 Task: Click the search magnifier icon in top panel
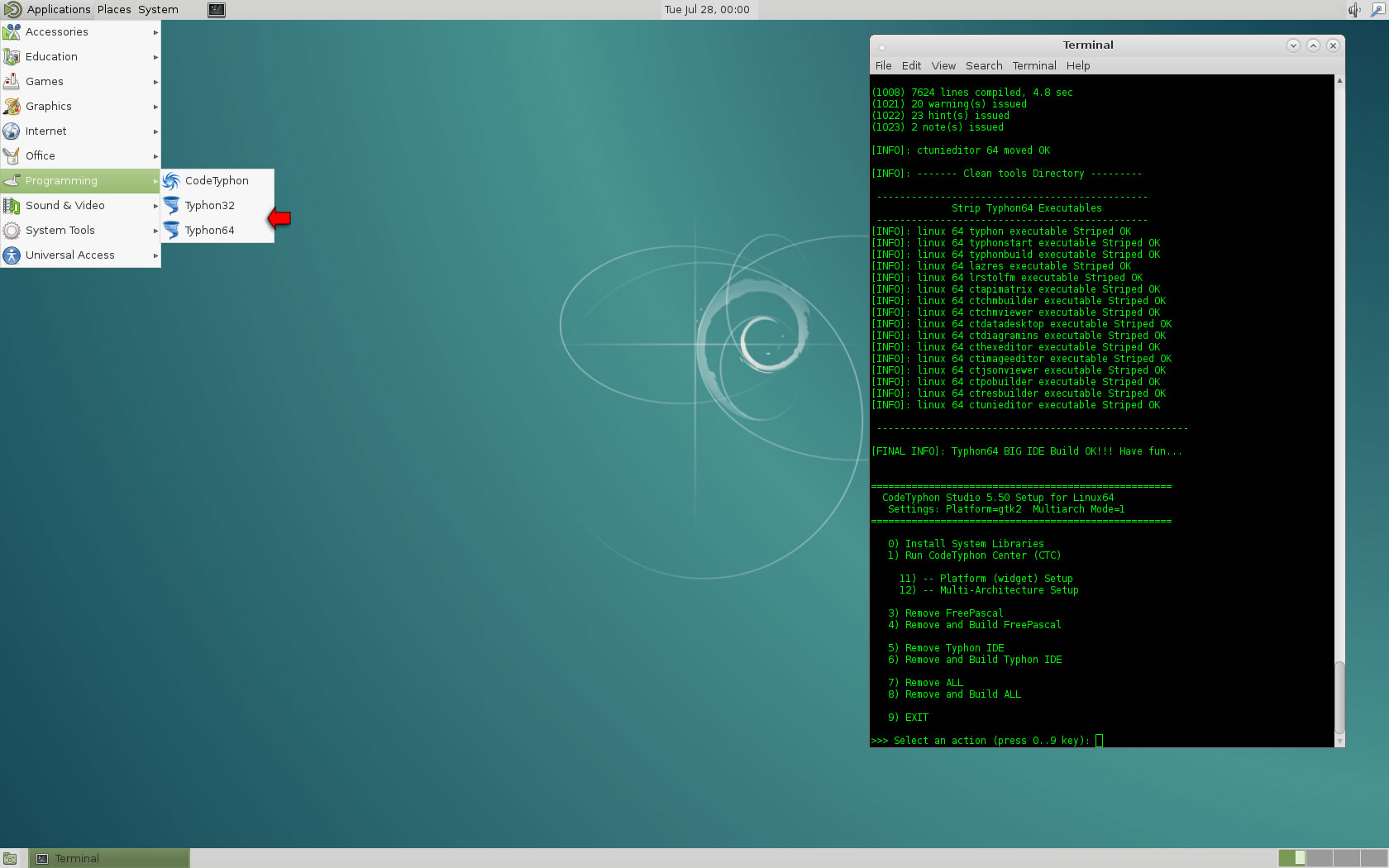1377,10
